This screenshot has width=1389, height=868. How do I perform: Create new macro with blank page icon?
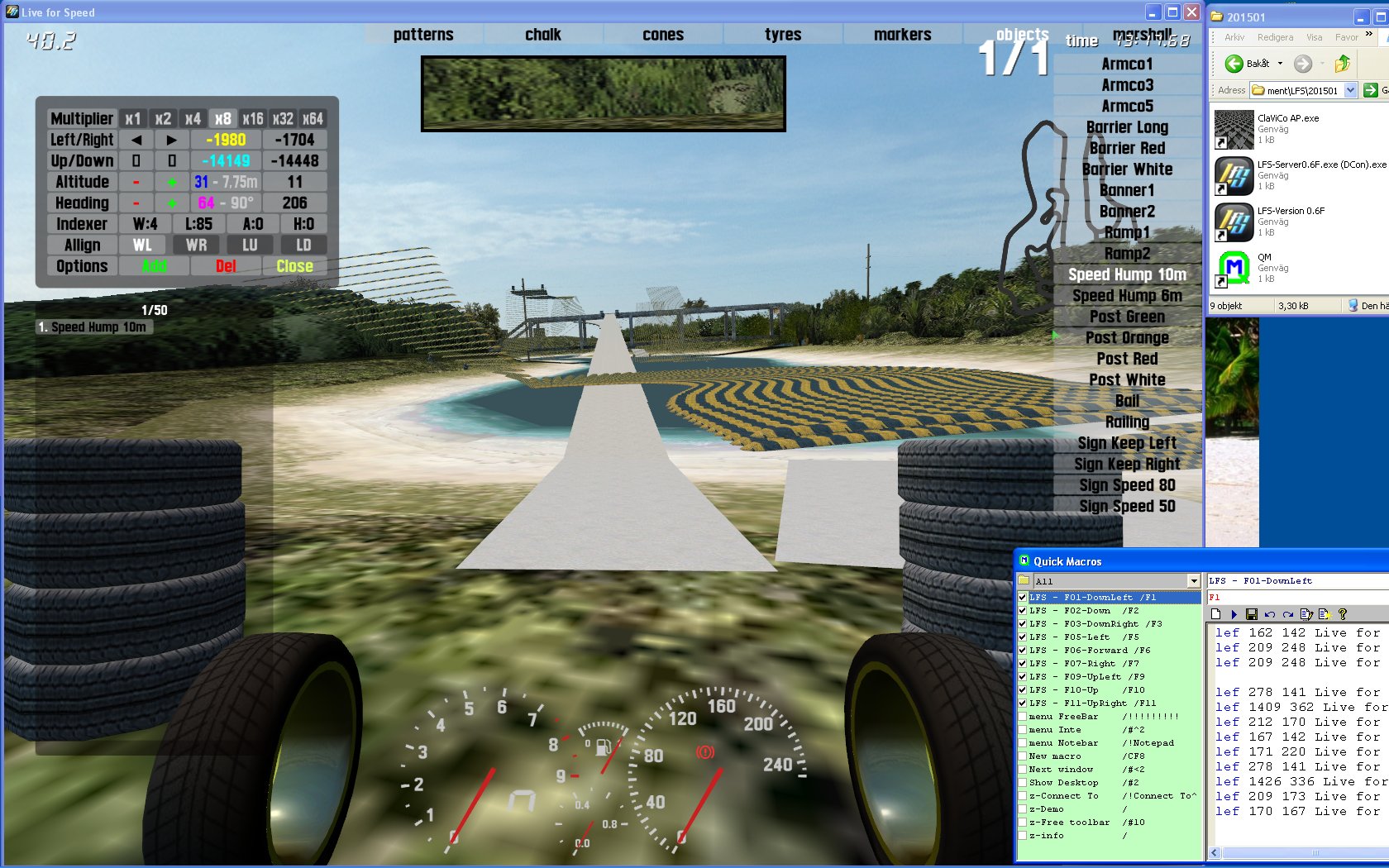click(1215, 614)
